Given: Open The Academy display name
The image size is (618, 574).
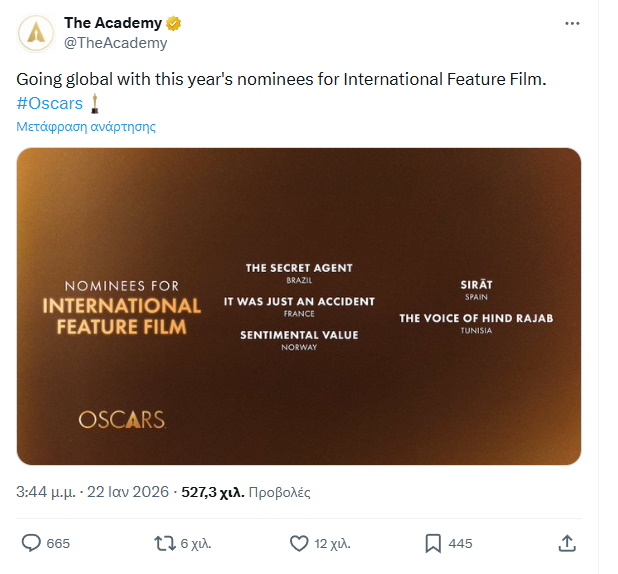Looking at the screenshot, I should point(113,23).
